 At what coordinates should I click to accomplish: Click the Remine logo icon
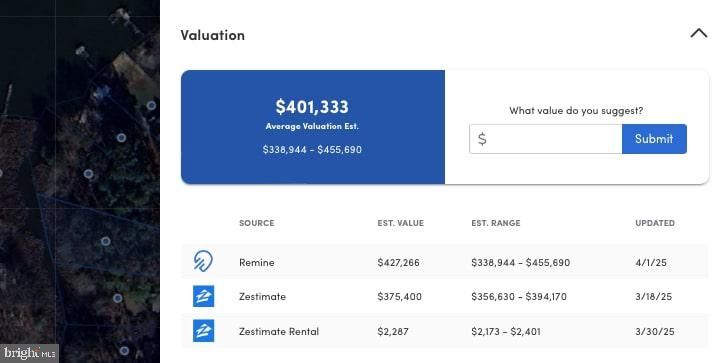203,261
